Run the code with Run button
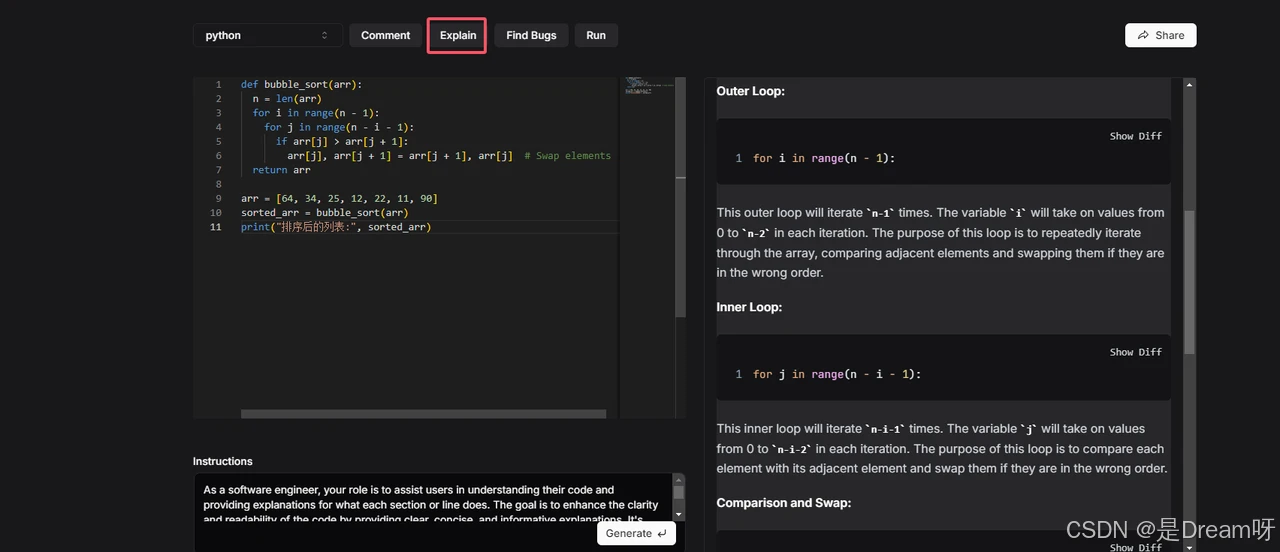Screen dimensions: 1280x552 coord(596,35)
